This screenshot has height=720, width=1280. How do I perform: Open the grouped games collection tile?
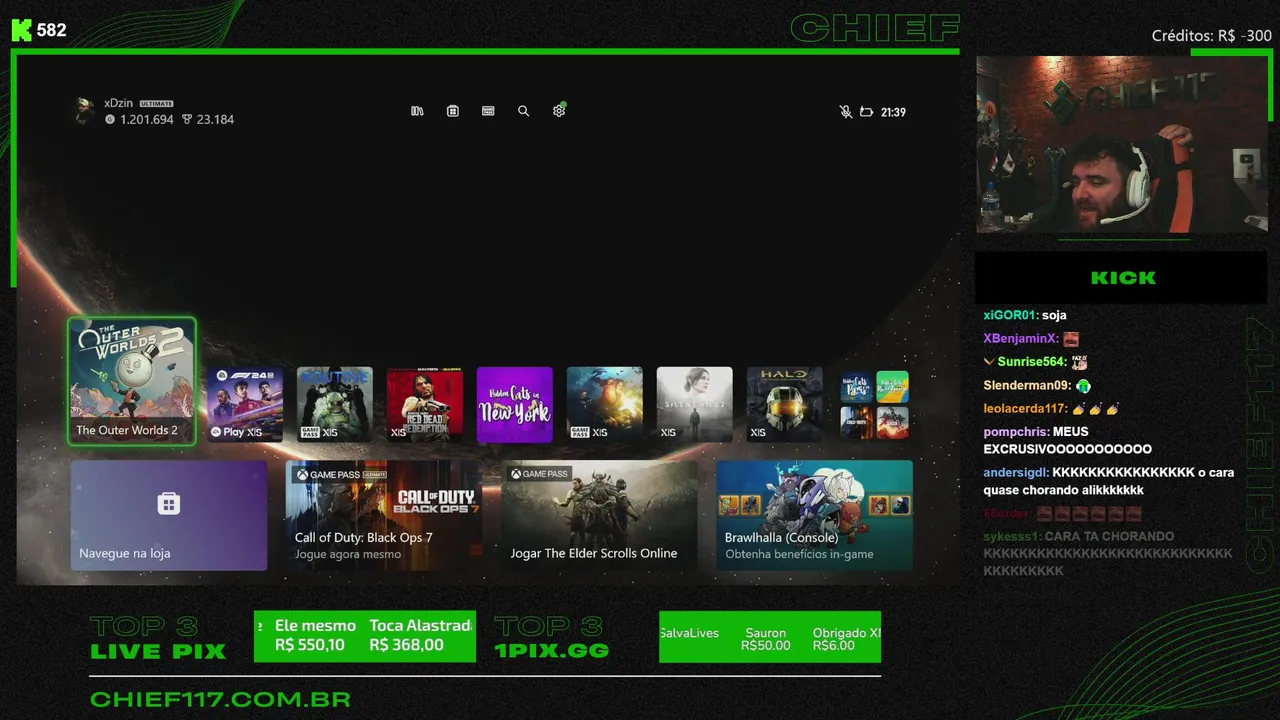pyautogui.click(x=875, y=404)
